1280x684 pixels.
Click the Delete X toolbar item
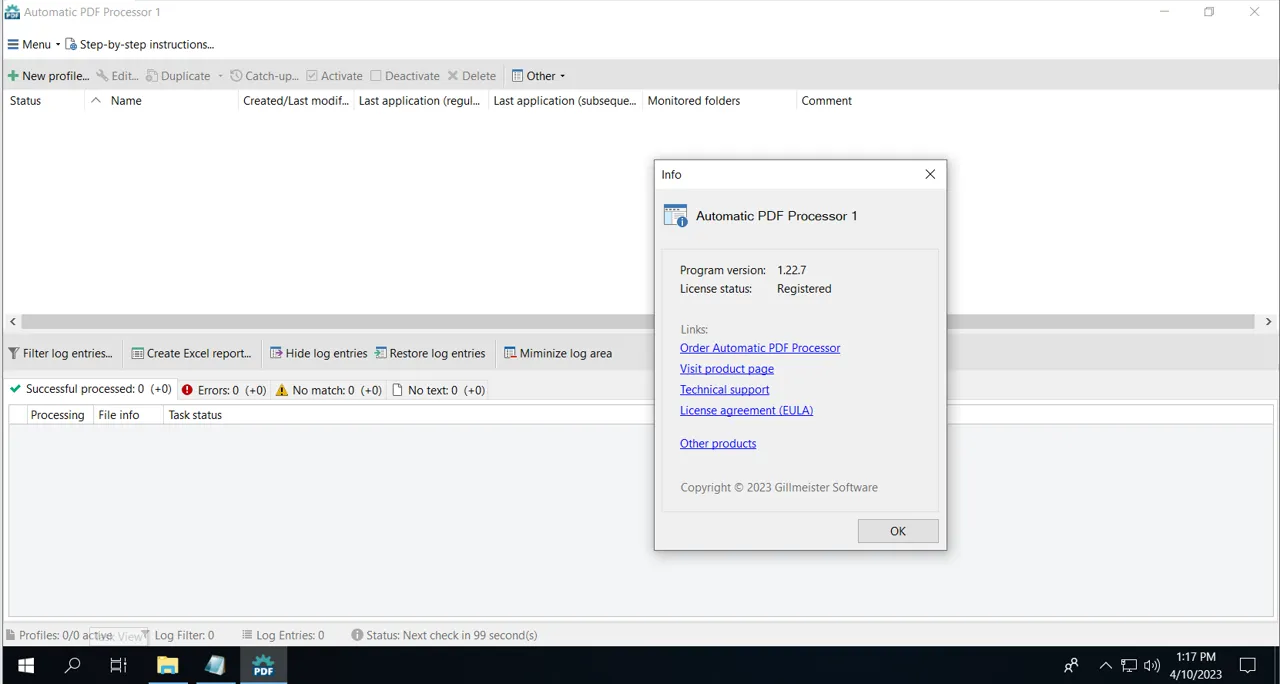(x=471, y=76)
